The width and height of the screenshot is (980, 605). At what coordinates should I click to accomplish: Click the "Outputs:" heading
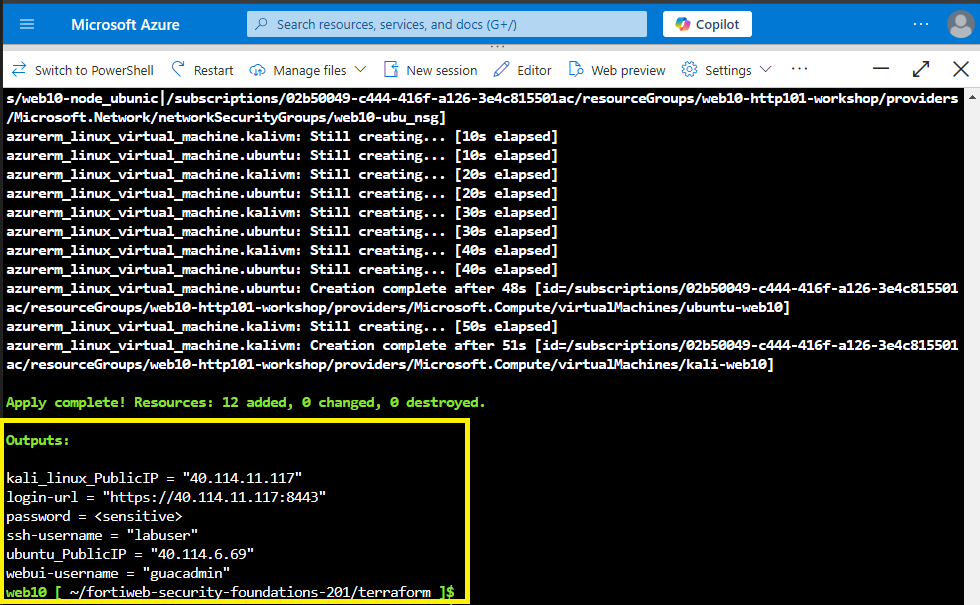(x=38, y=440)
